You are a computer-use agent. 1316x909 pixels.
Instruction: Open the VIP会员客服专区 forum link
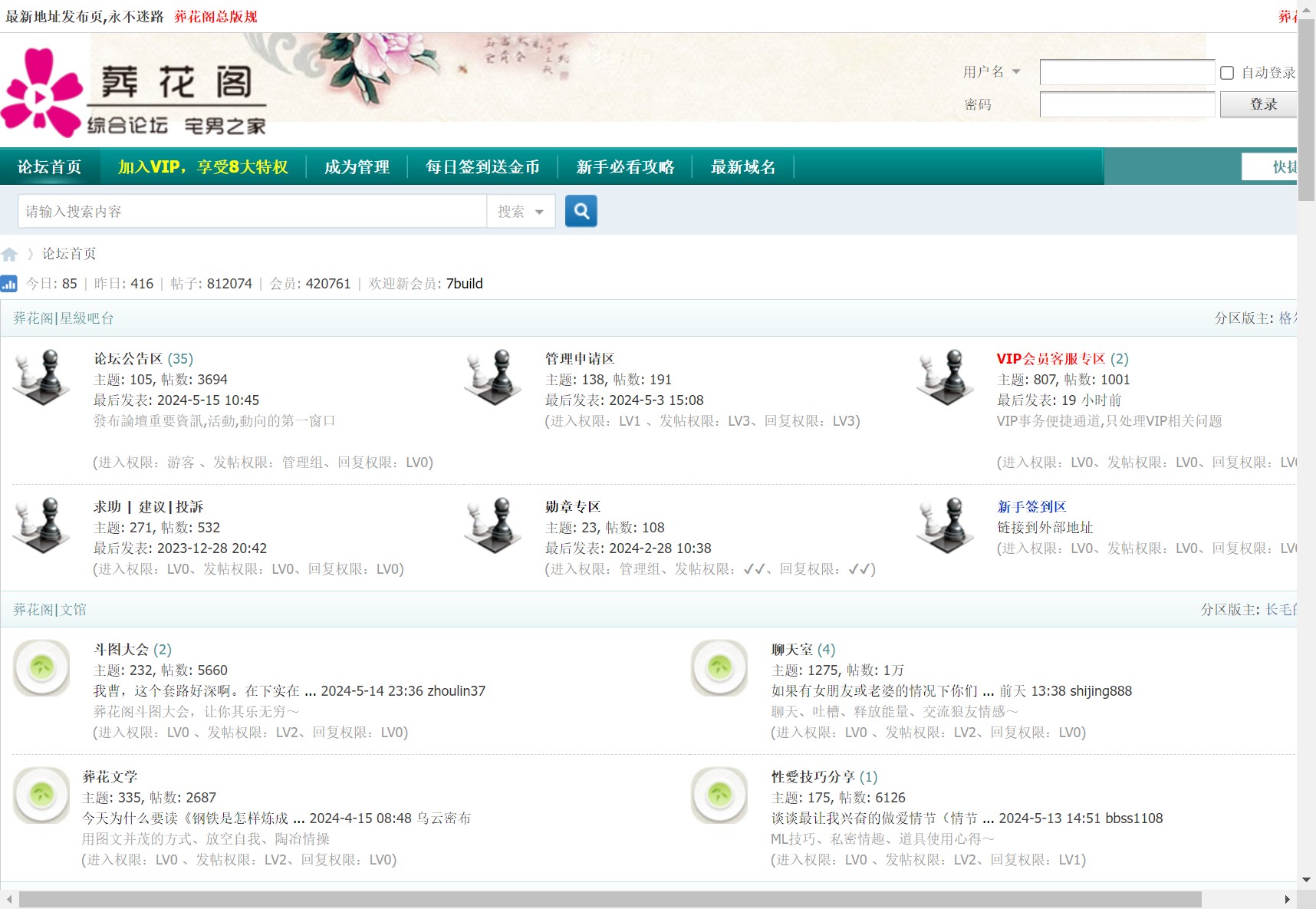[x=1051, y=359]
